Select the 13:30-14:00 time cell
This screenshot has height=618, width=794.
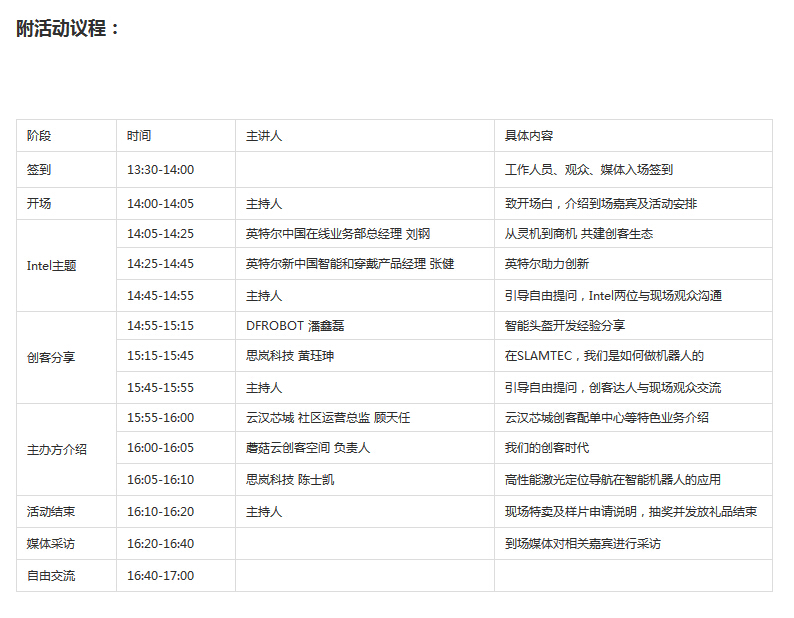pos(160,170)
